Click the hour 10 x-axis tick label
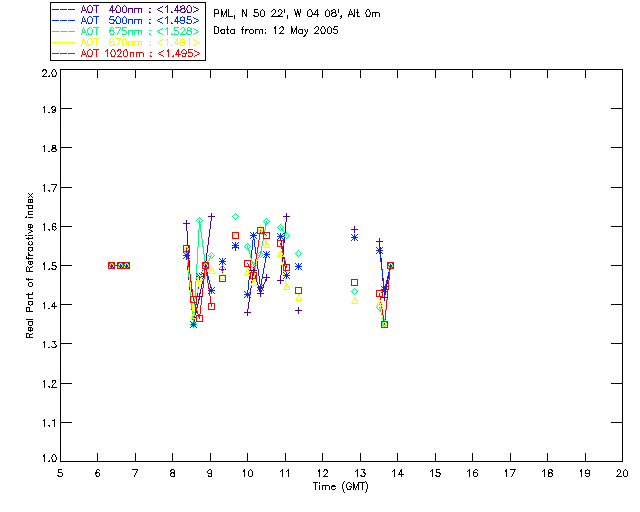Image resolution: width=640 pixels, height=512 pixels. pyautogui.click(x=247, y=473)
